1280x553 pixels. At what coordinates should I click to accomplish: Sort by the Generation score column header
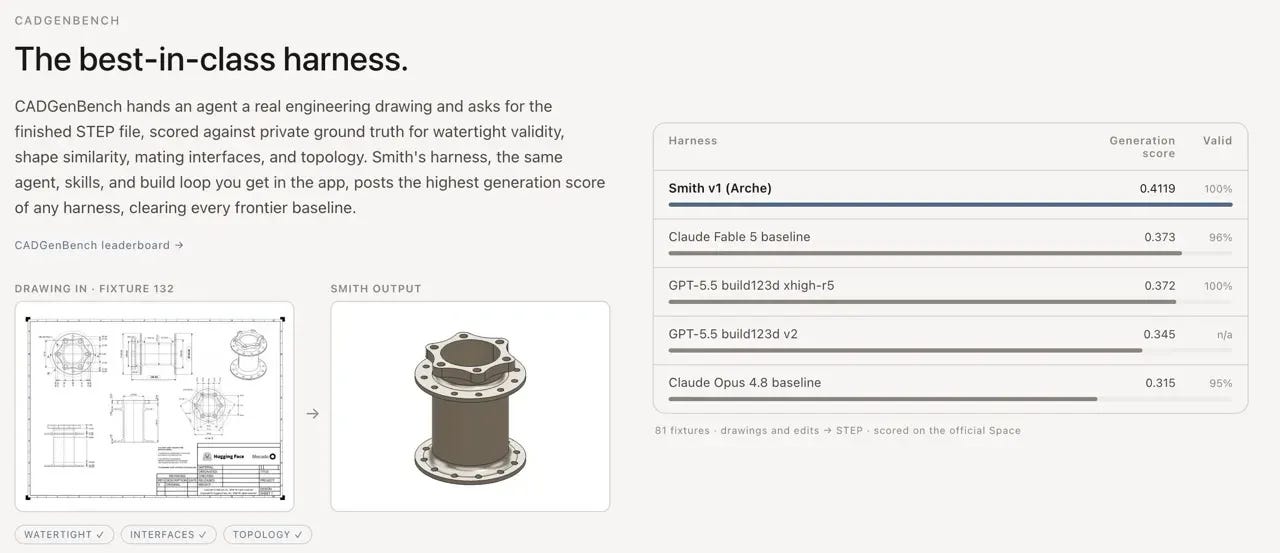[1142, 147]
